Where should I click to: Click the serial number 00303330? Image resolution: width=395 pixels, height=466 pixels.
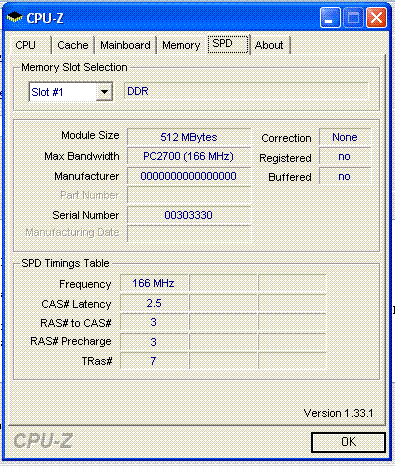[189, 215]
